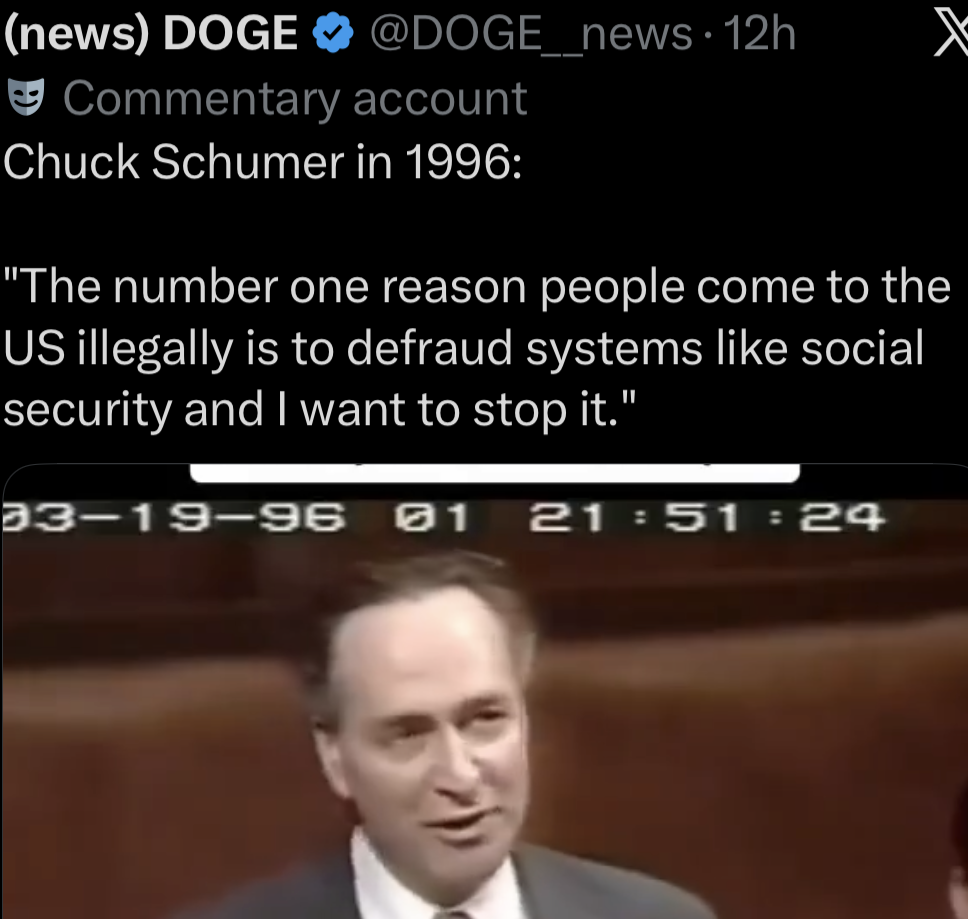Click the 'Chuck Schumer in 1996:' text line

click(x=262, y=162)
